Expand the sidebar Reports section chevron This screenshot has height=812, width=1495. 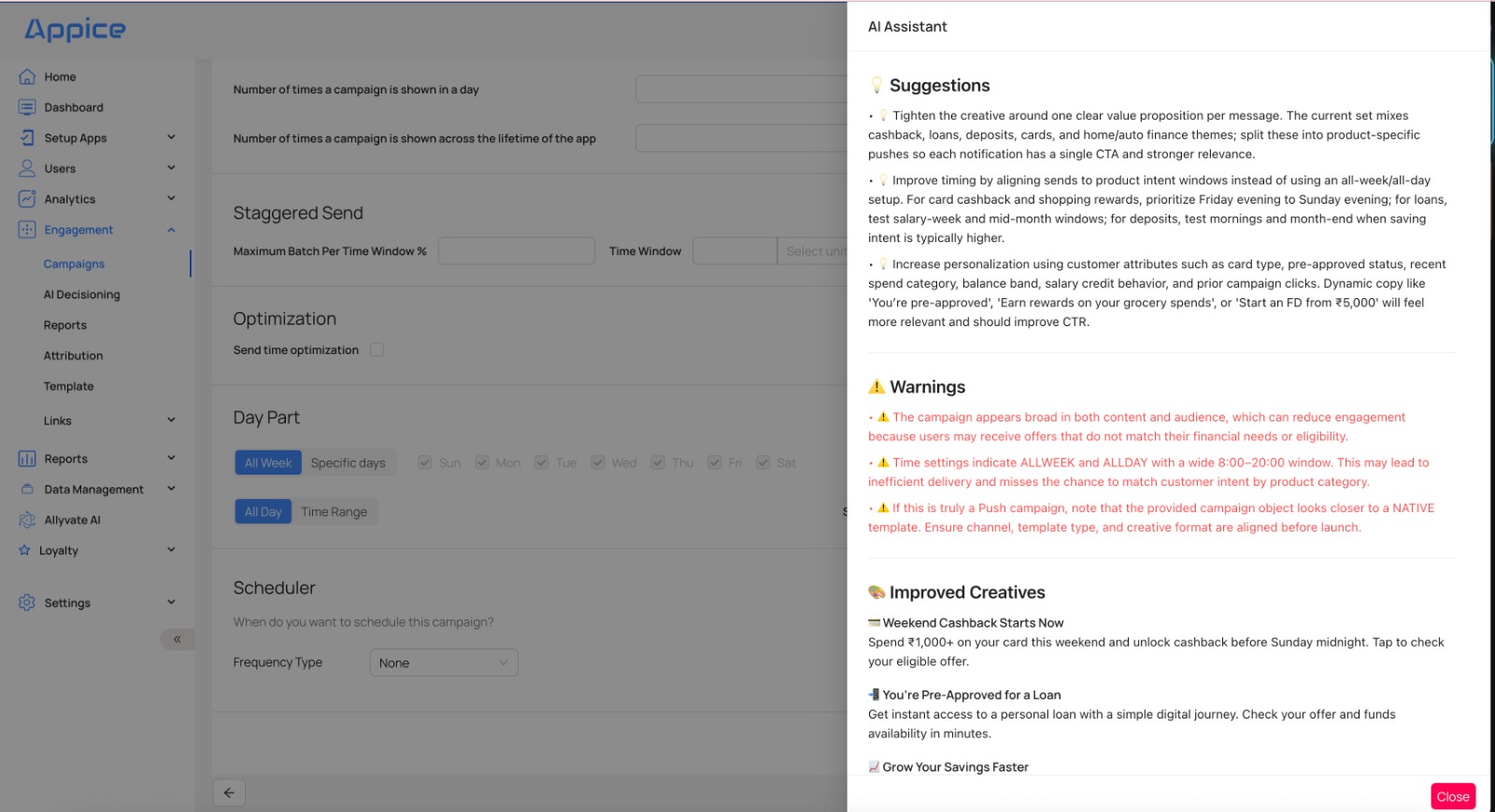click(x=171, y=458)
